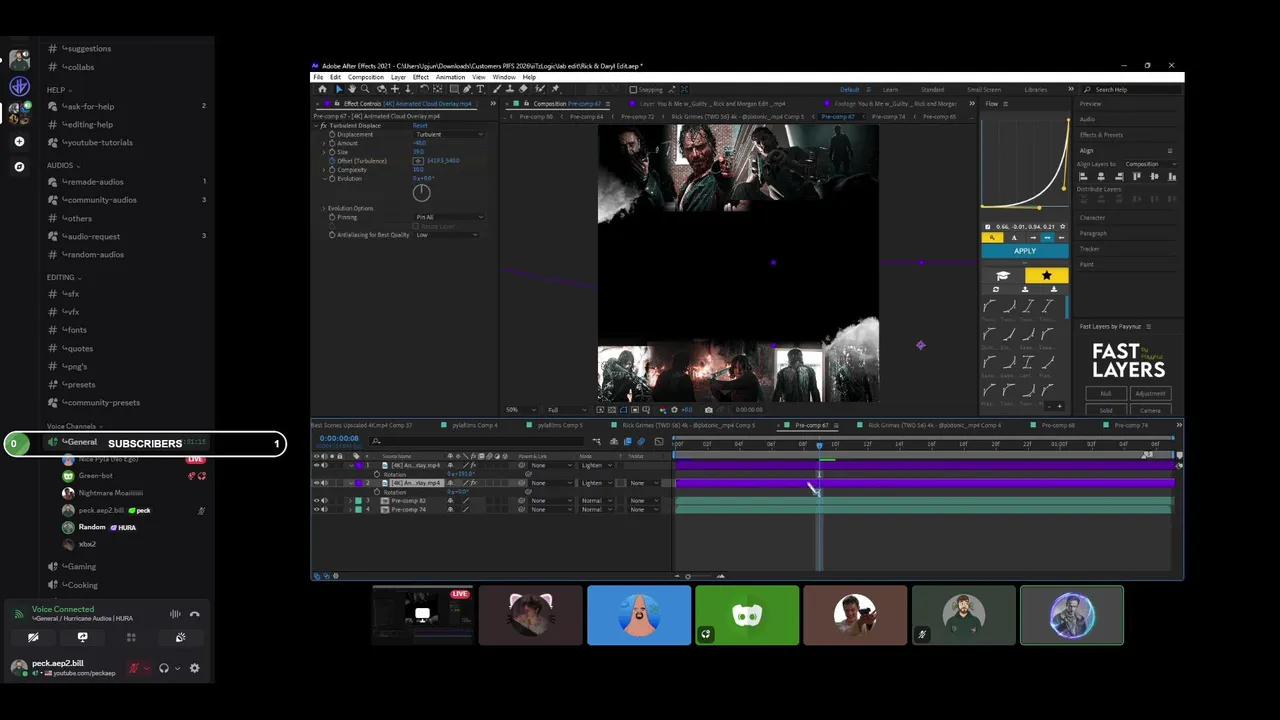Select the Brush tool
The height and width of the screenshot is (720, 1280).
[x=495, y=89]
